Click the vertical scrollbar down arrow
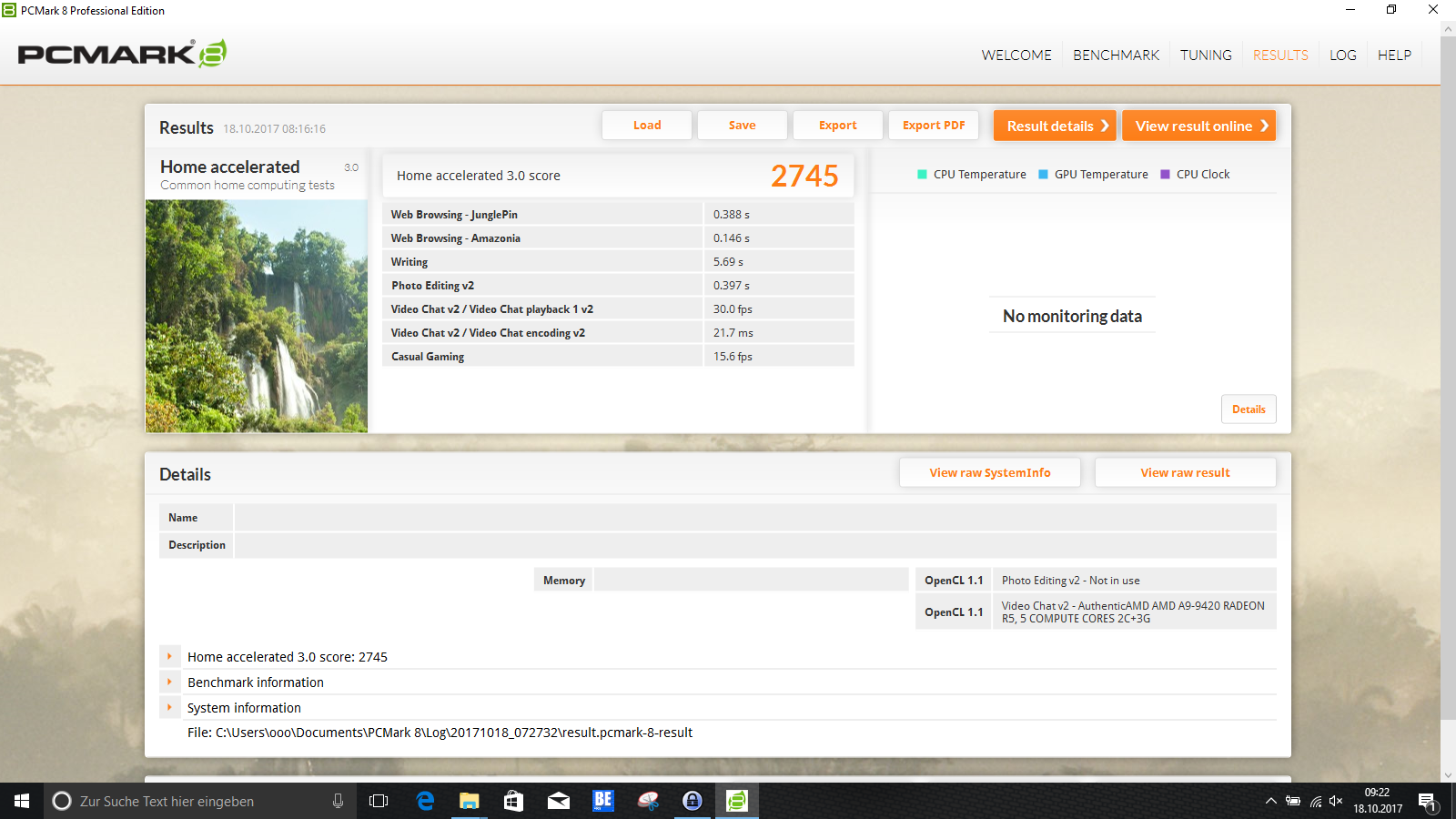This screenshot has height=819, width=1456. (1448, 775)
